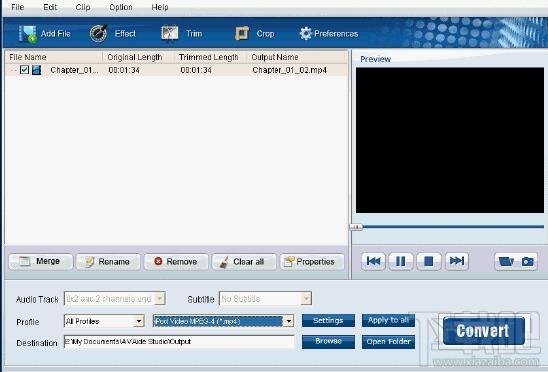Viewport: 548px width, 372px height.
Task: Open the iPod Video MPEG-4 format dropdown
Action: point(289,321)
